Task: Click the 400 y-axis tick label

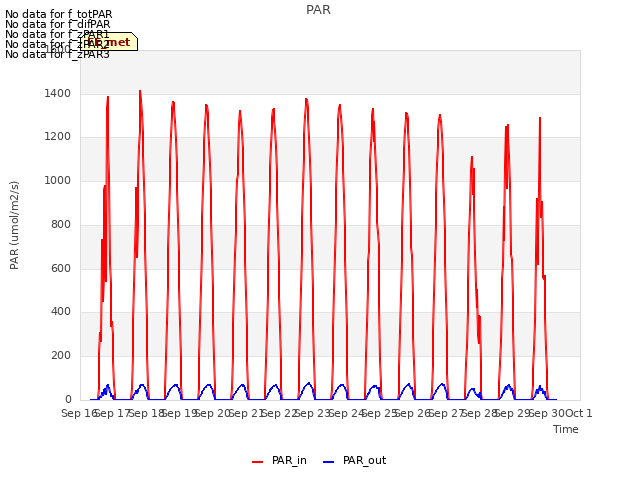Action: (61, 311)
